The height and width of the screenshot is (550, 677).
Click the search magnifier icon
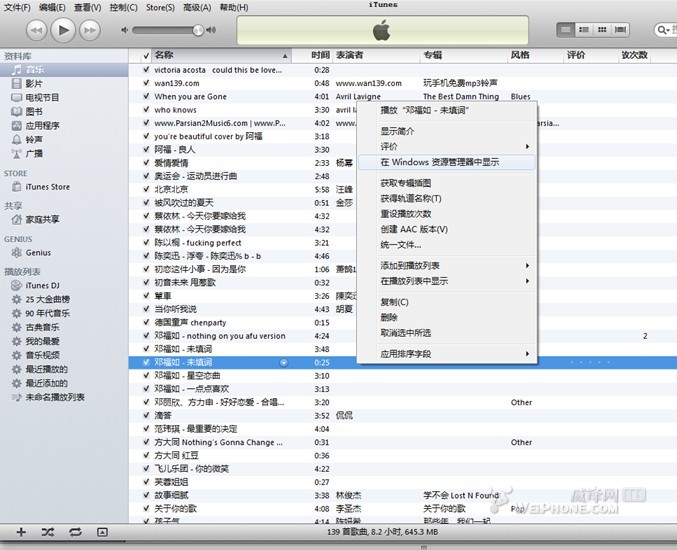(662, 30)
